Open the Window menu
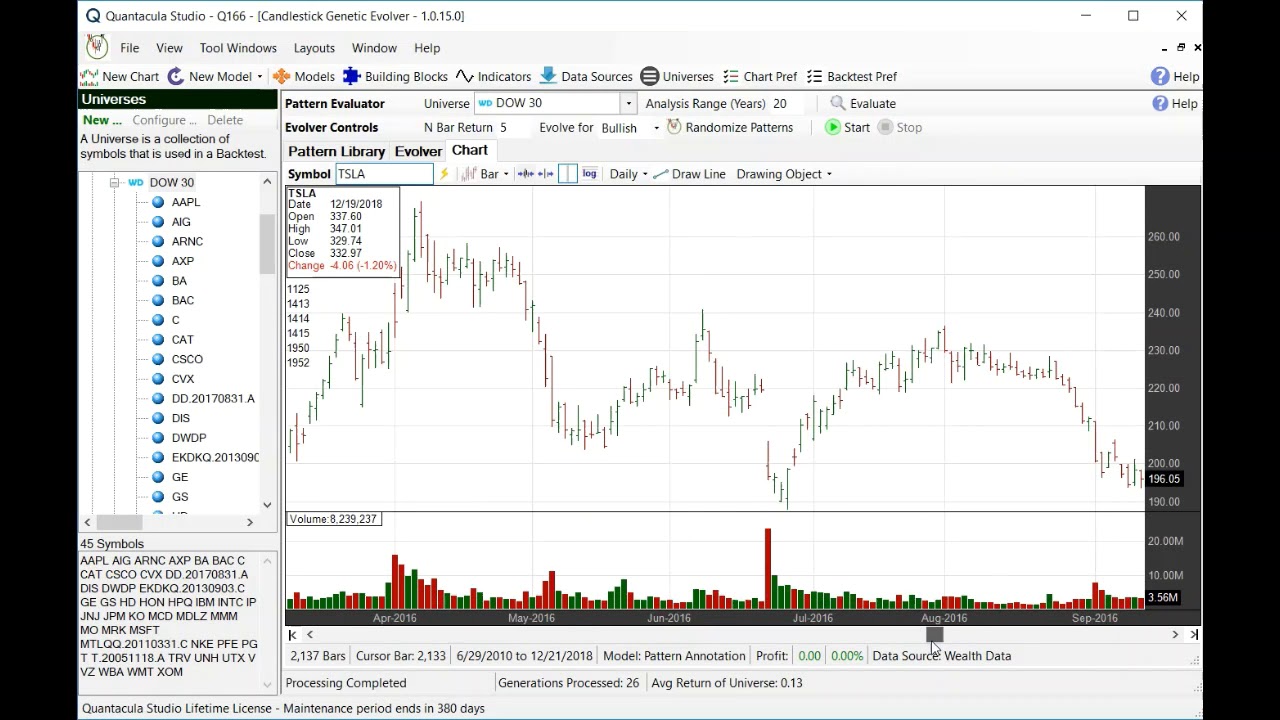 (x=374, y=48)
